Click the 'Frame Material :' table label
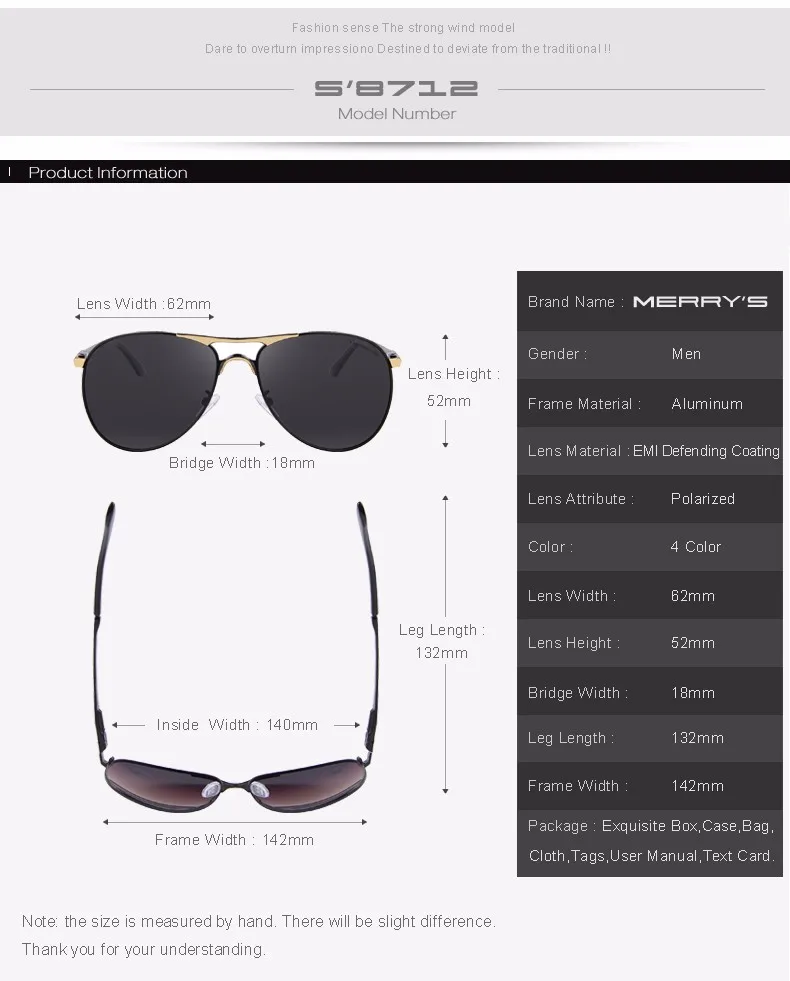The width and height of the screenshot is (790, 981). point(584,404)
